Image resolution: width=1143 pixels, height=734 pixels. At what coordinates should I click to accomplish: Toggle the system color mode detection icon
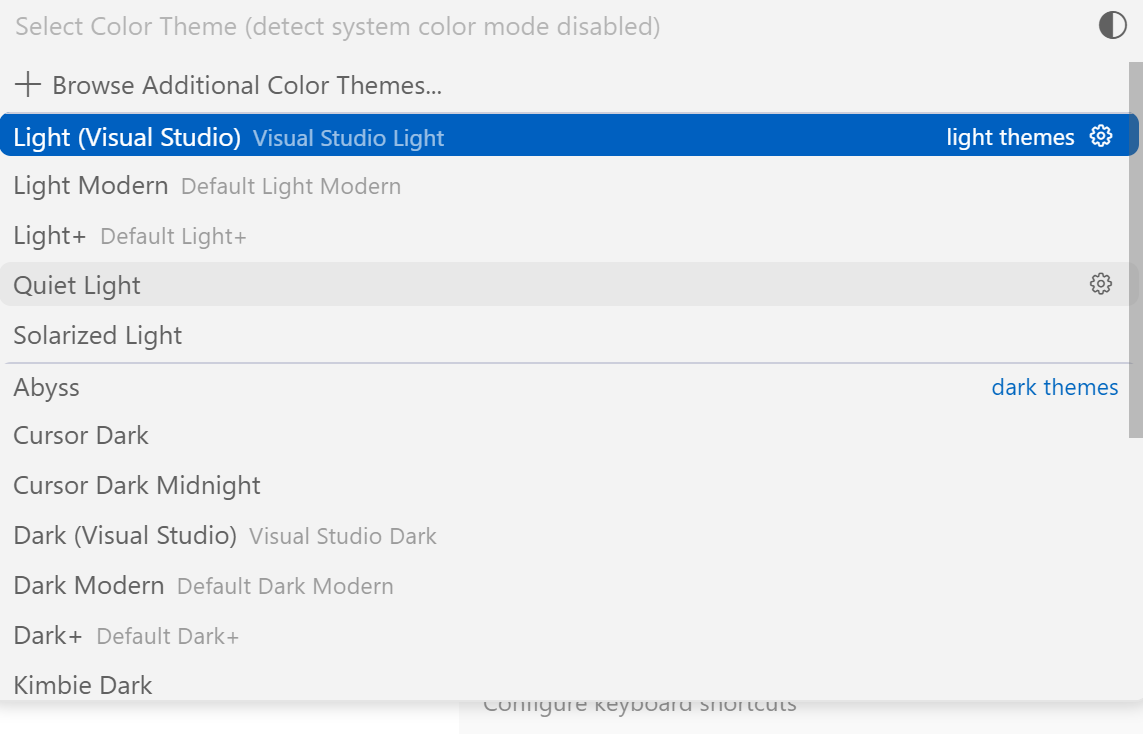[1112, 26]
